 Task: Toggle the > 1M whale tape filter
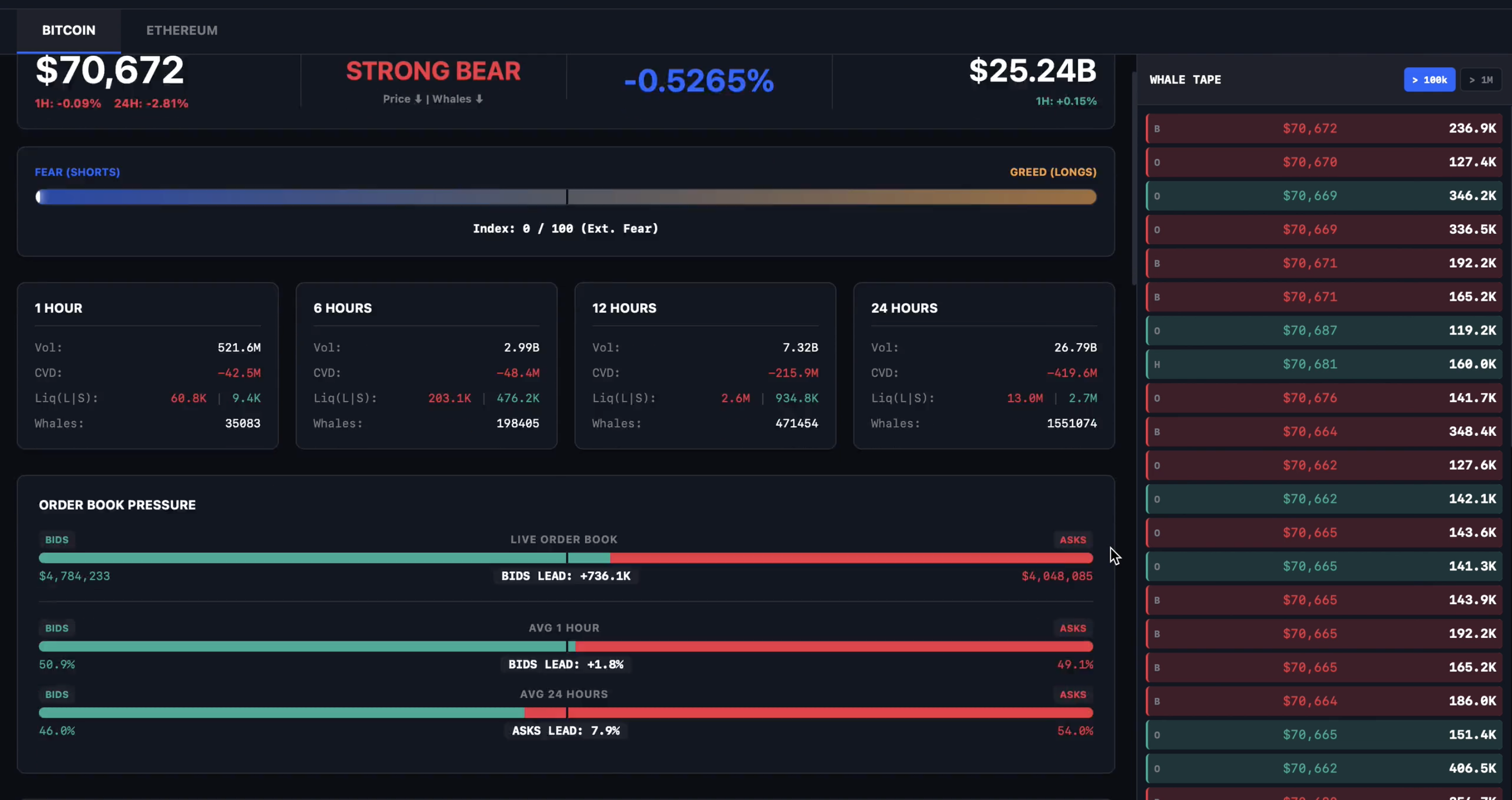(x=1480, y=80)
